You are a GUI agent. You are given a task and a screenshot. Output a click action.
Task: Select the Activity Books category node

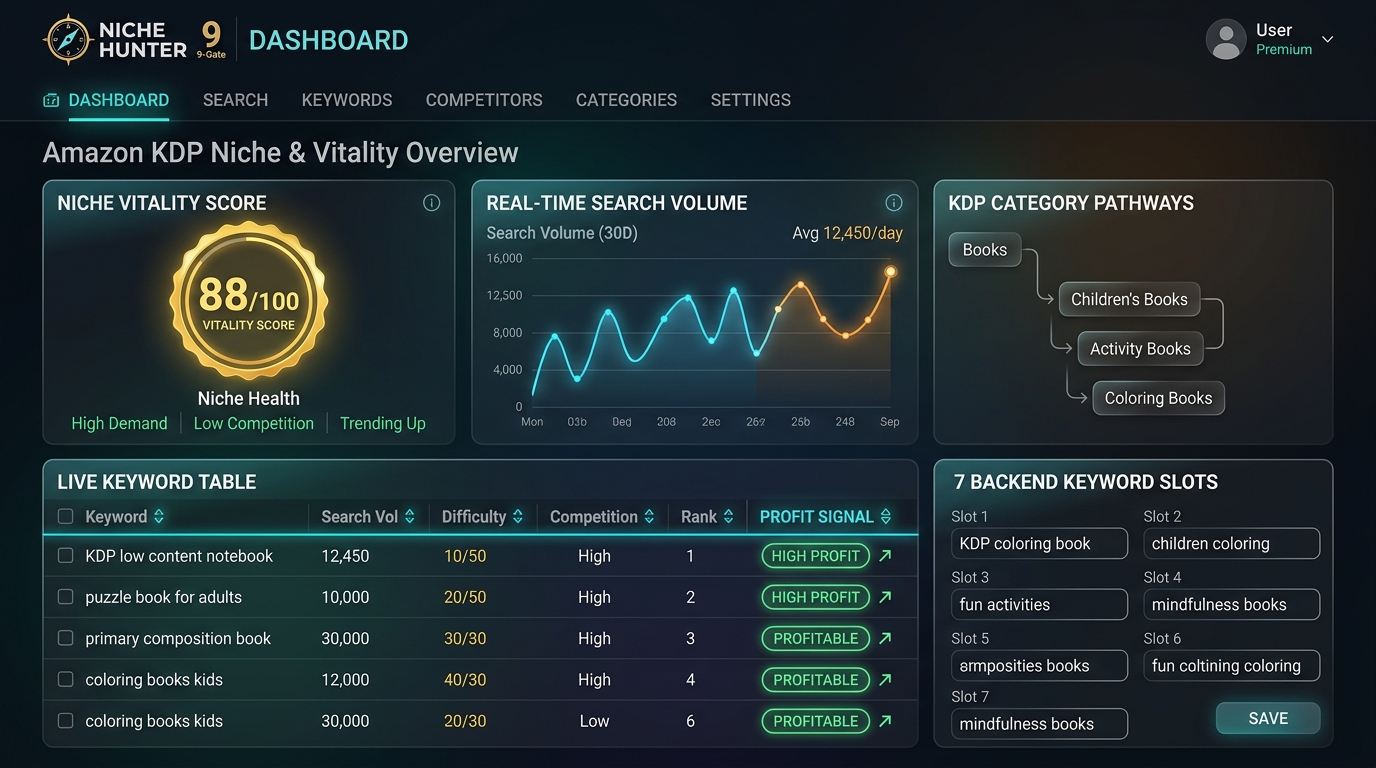1140,348
